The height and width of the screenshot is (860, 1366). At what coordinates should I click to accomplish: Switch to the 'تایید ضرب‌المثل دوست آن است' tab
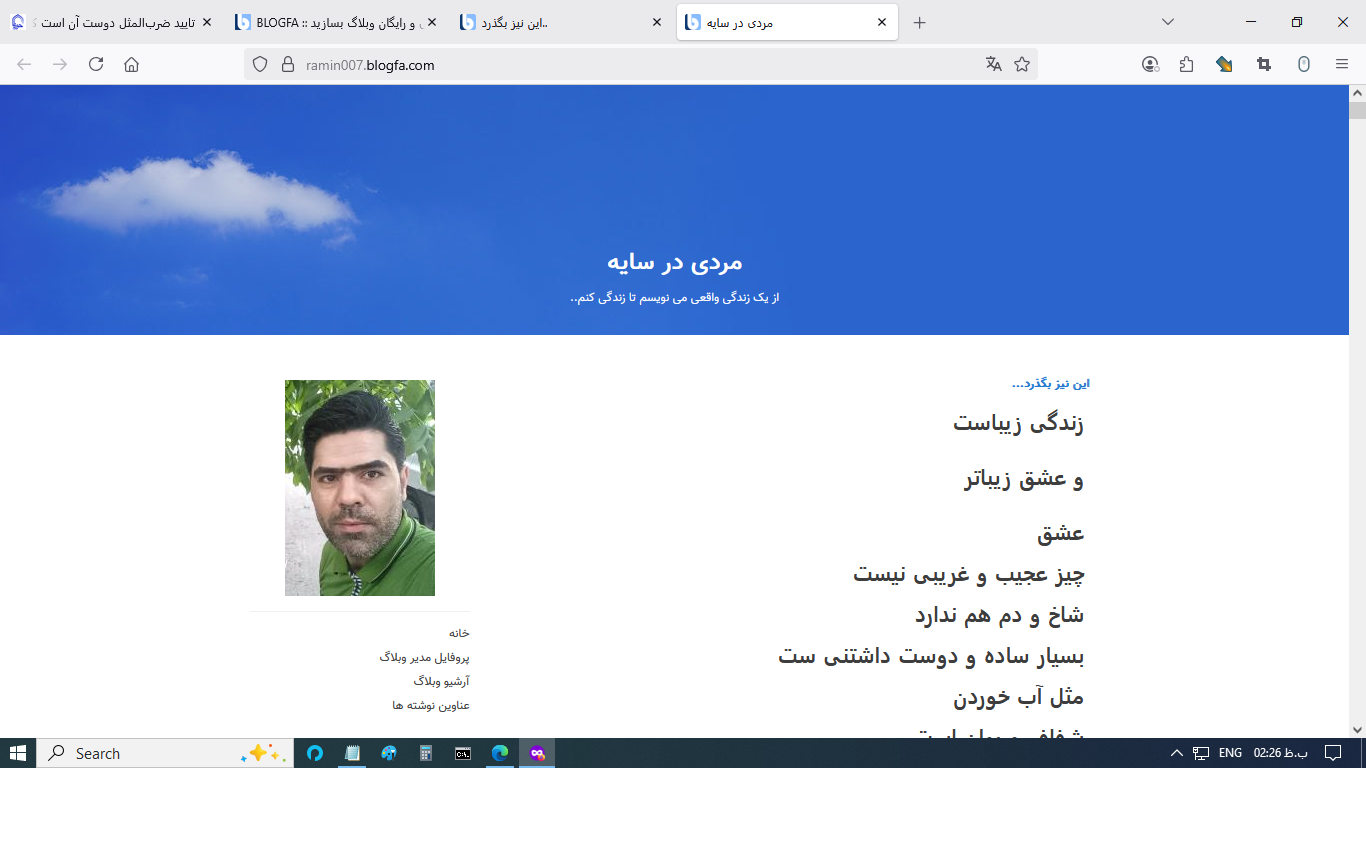click(x=112, y=22)
